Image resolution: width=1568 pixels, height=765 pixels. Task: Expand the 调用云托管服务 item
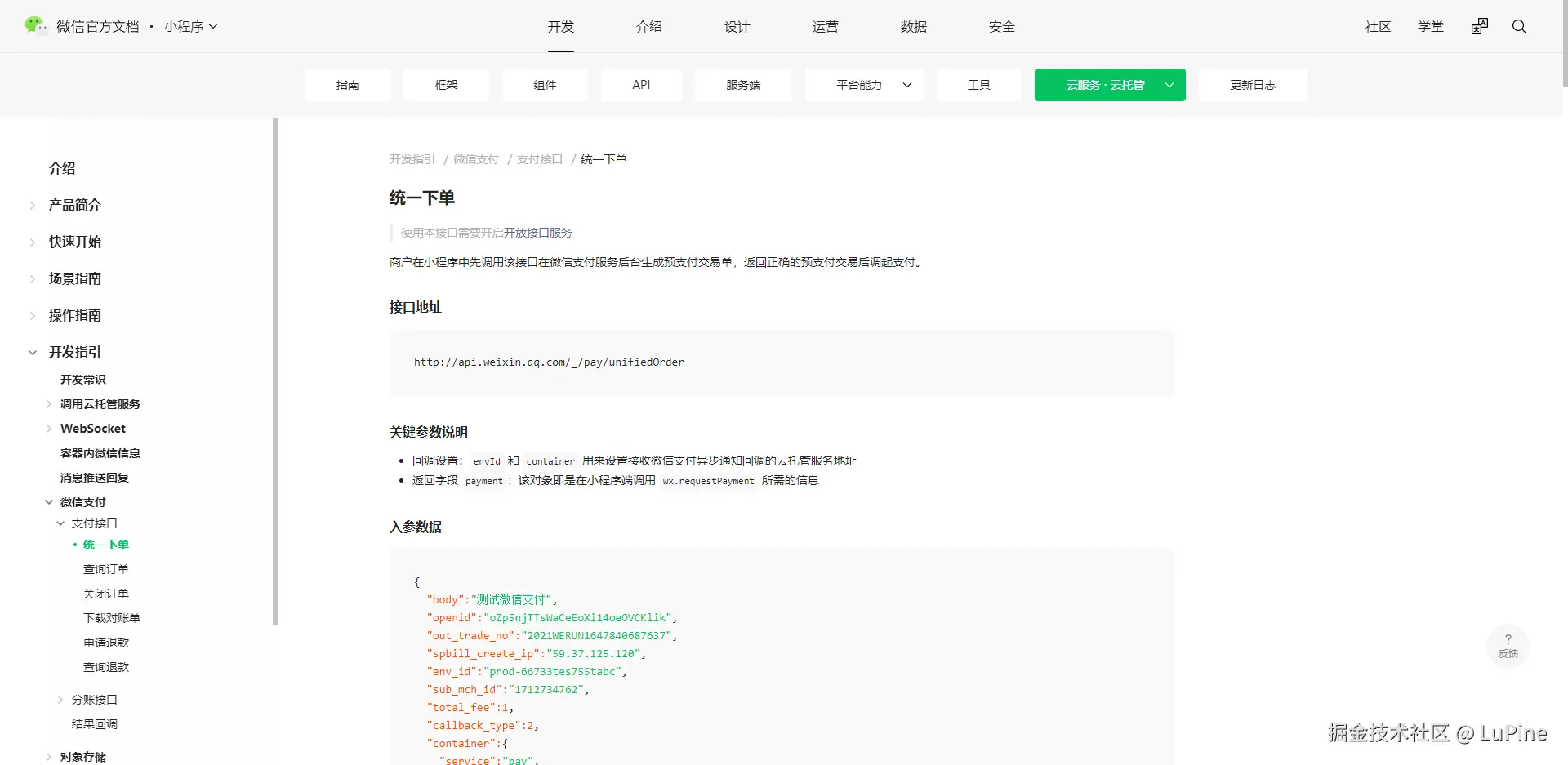(x=49, y=404)
